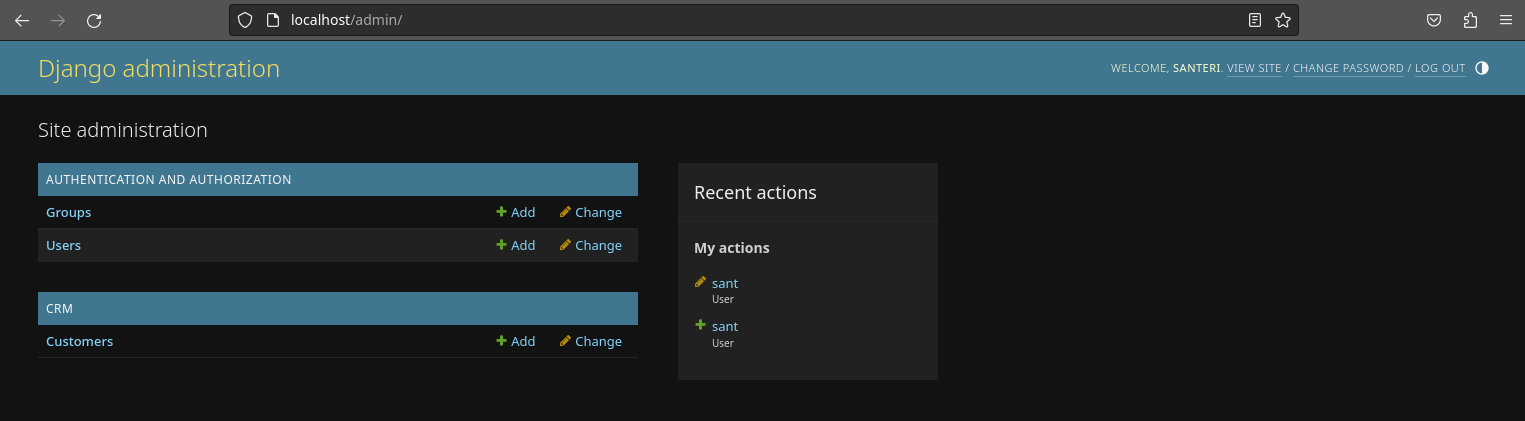
Task: Click the browser back arrow
Action: (x=22, y=20)
